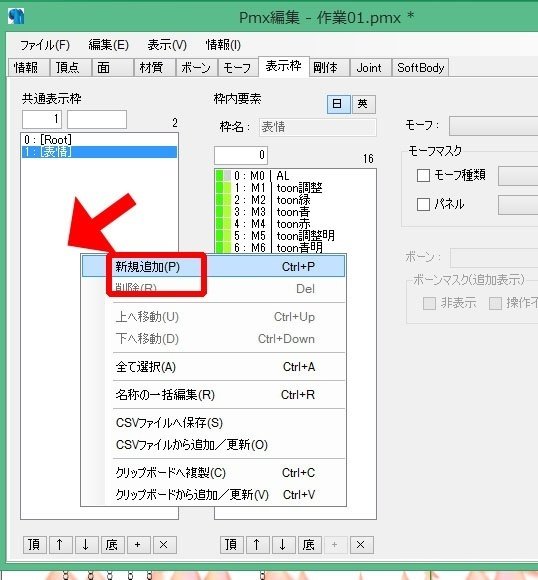The height and width of the screenshot is (580, 538).
Task: Switch to the 頂点 tab
Action: coord(70,68)
